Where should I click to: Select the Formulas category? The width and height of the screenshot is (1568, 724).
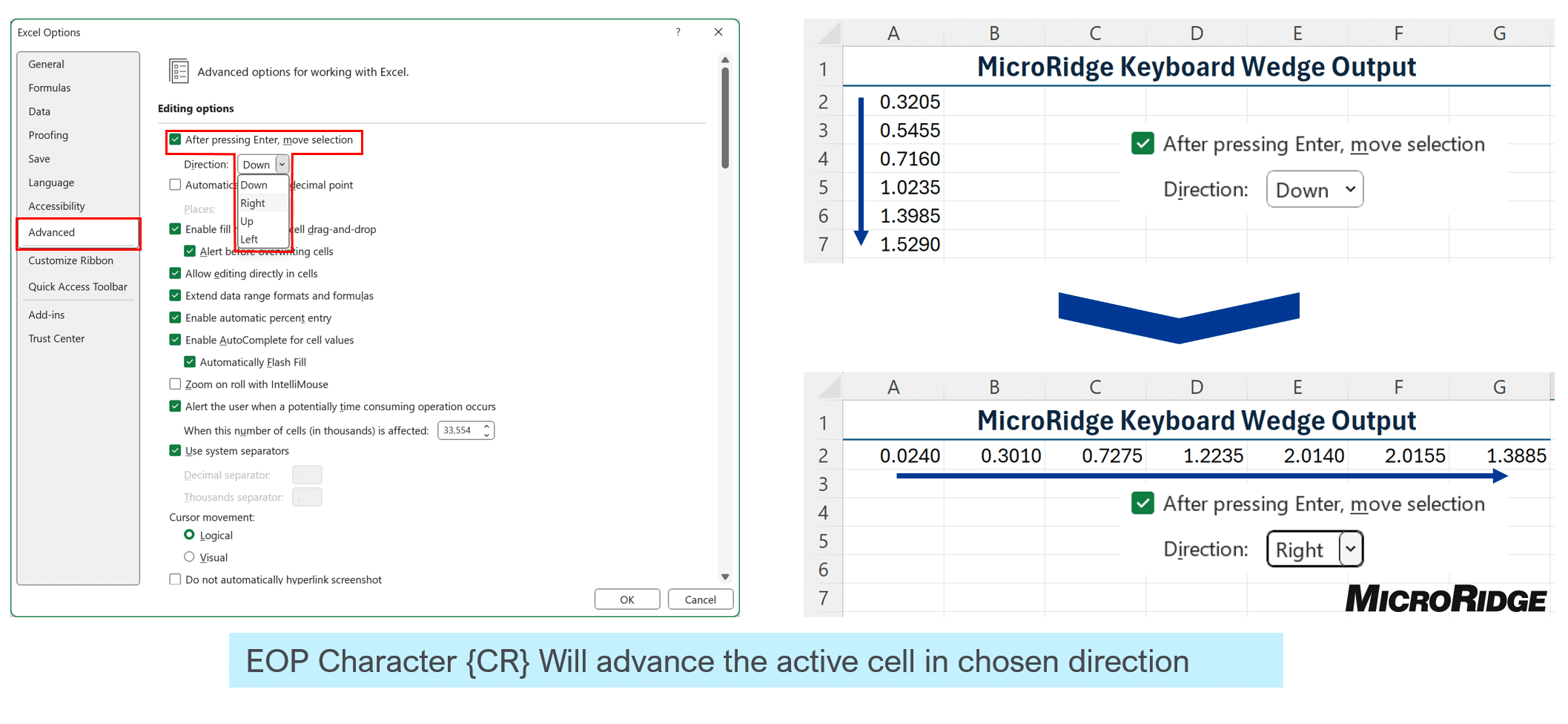click(50, 88)
